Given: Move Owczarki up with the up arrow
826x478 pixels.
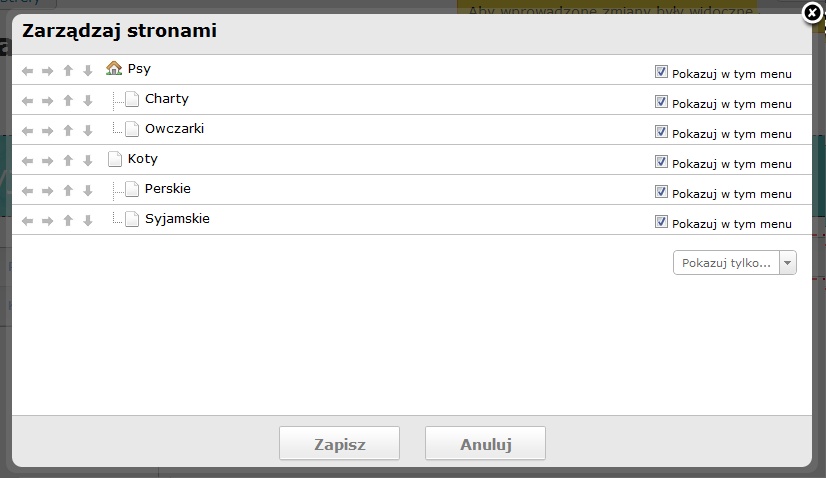Looking at the screenshot, I should (x=68, y=131).
